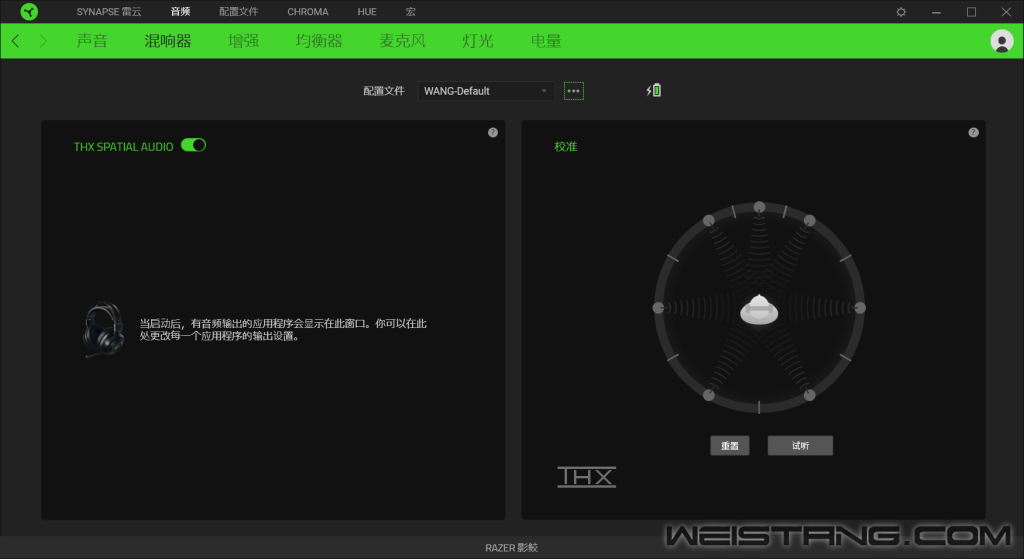This screenshot has width=1024, height=559.
Task: Select the front right speaker node
Action: point(809,221)
